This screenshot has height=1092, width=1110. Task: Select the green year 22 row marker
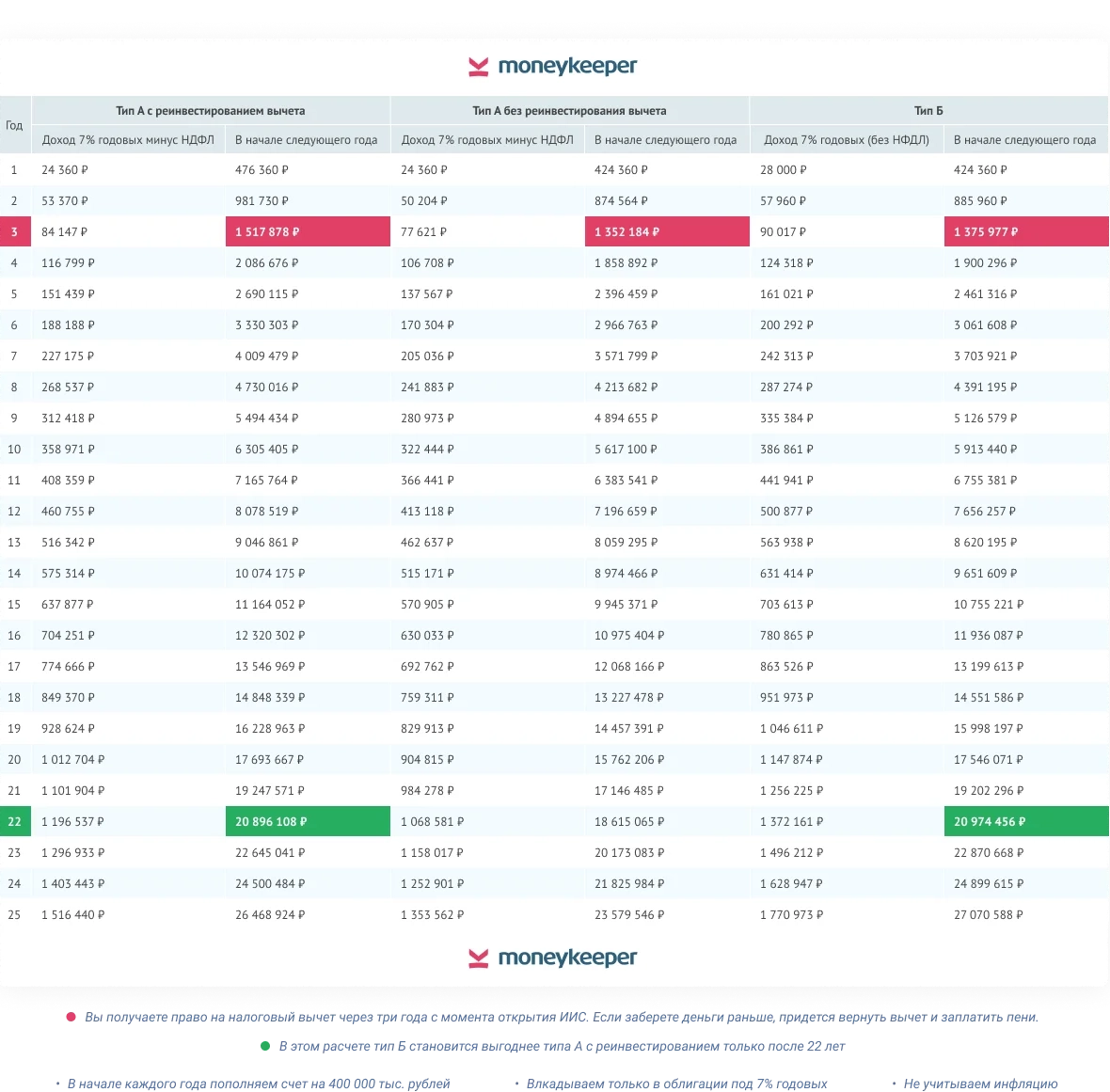15,821
